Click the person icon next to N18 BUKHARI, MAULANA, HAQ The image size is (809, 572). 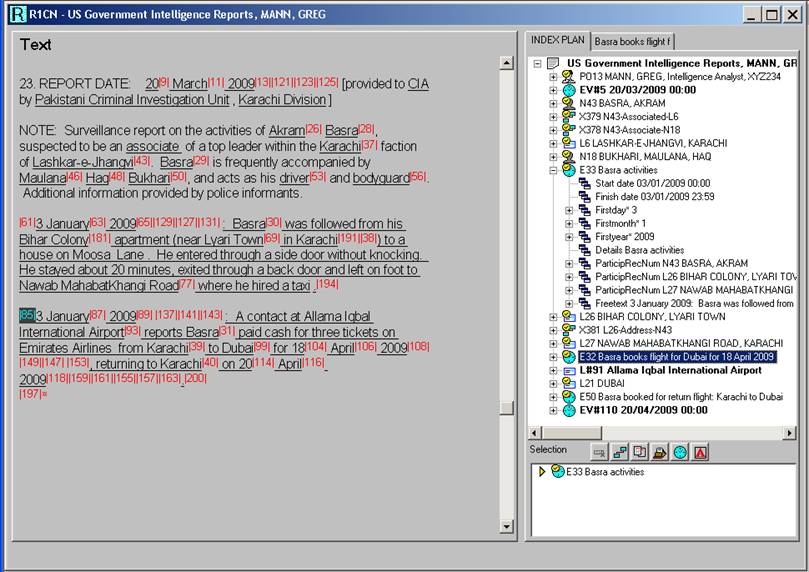click(x=569, y=156)
